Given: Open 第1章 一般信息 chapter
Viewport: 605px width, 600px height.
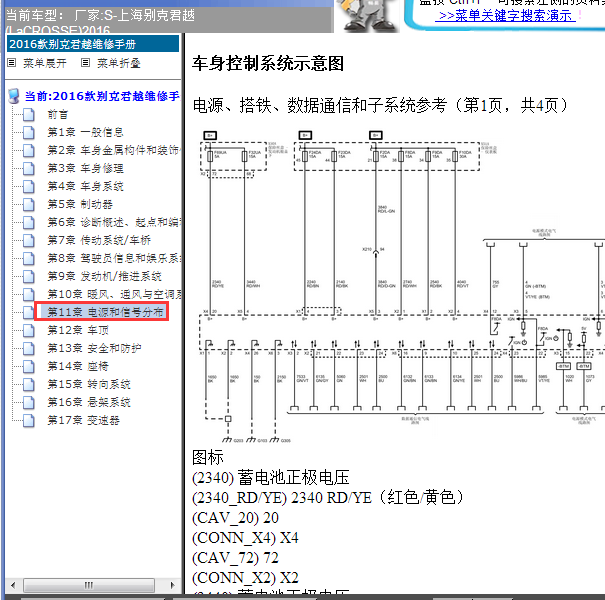Looking at the screenshot, I should pyautogui.click(x=85, y=132).
